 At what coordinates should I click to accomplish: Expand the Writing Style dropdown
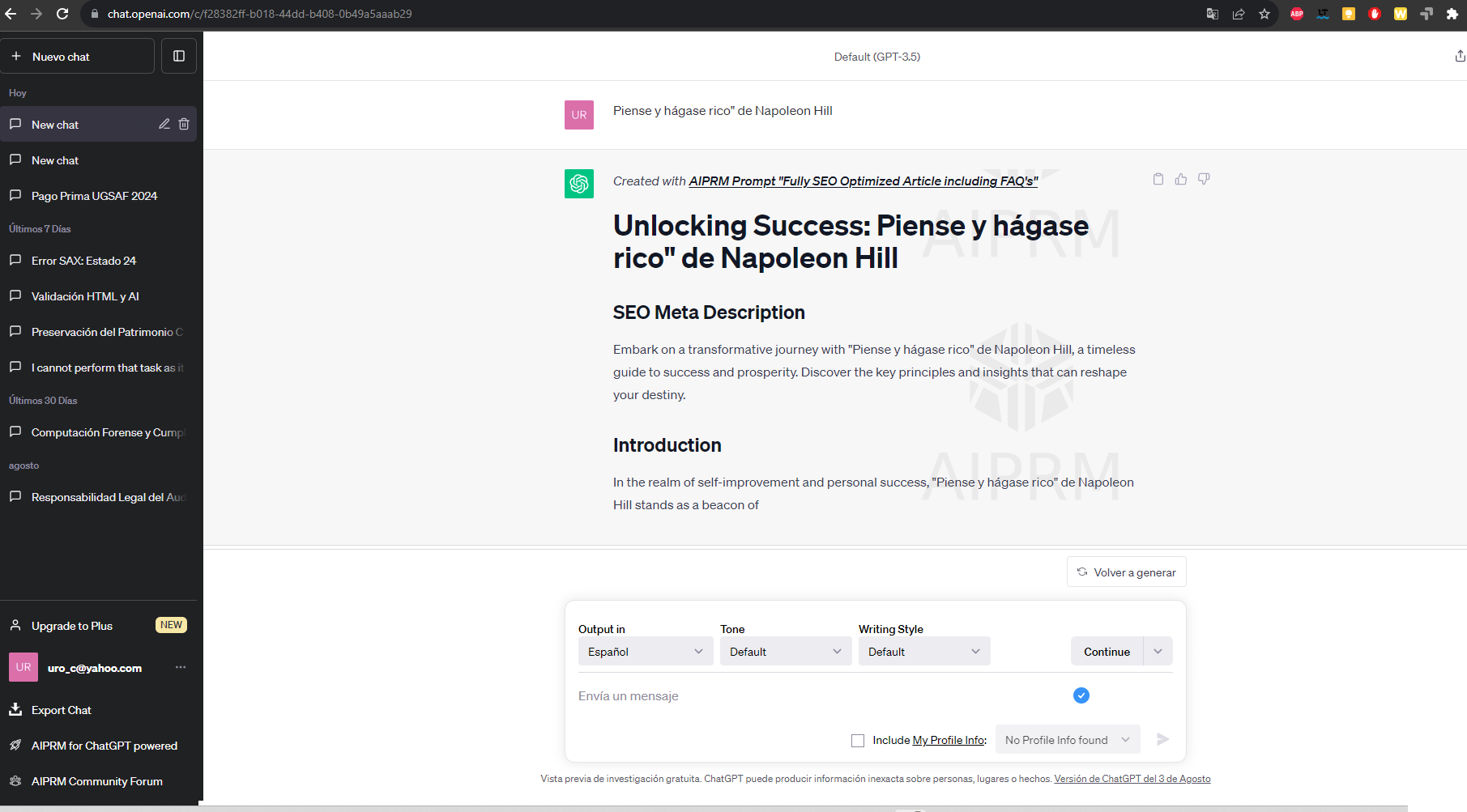click(923, 652)
